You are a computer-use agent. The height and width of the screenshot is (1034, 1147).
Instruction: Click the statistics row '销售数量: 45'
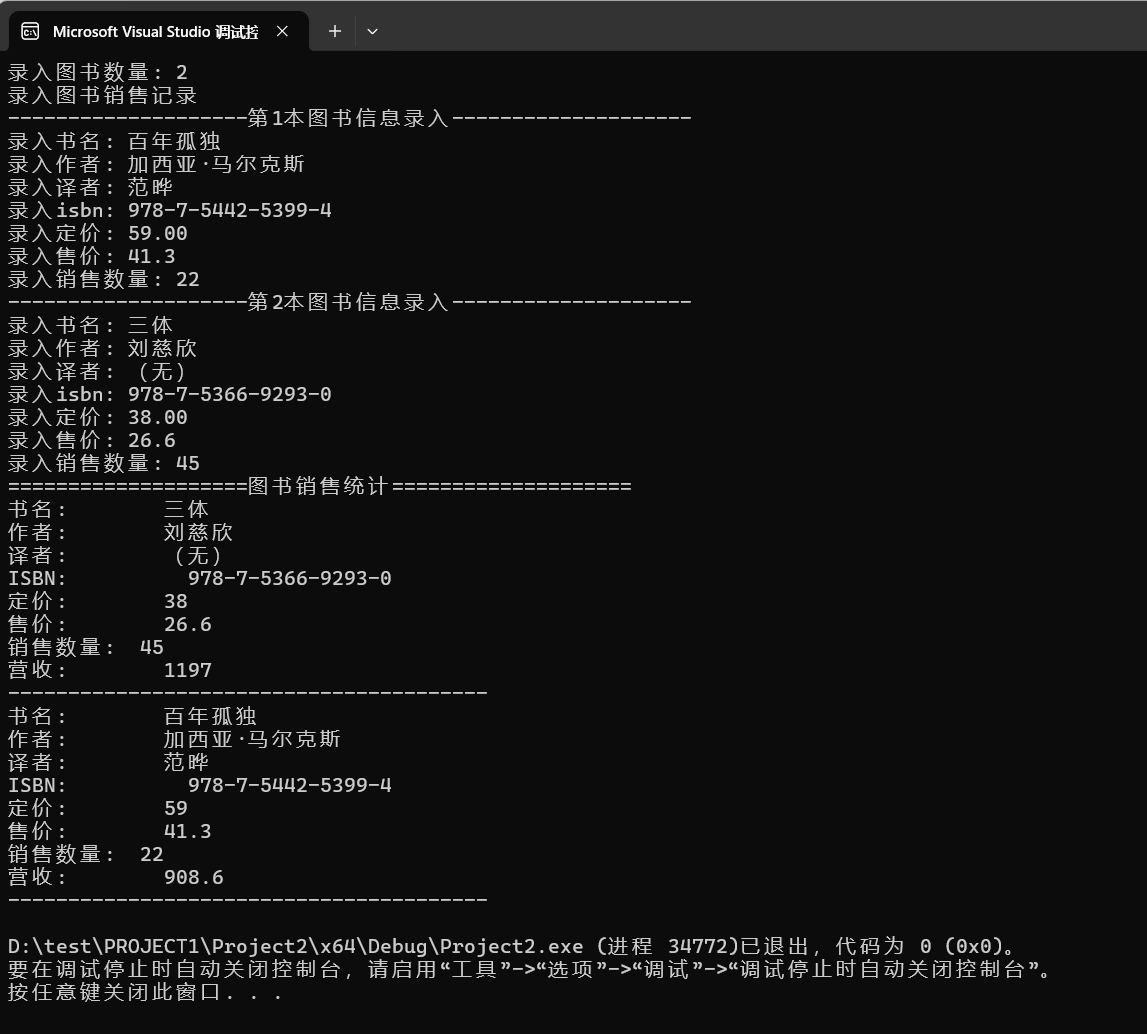(86, 648)
